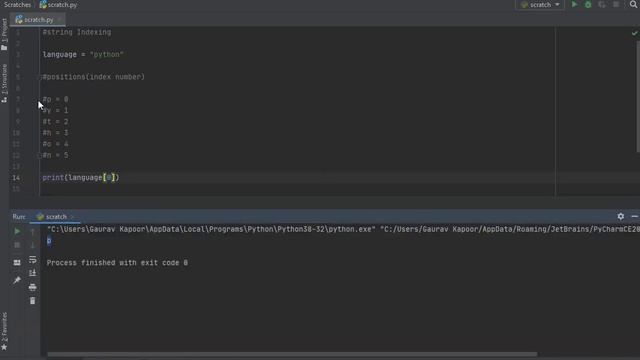Viewport: 640px width, 360px height.
Task: Pin the Run tab with the pin icon
Action: 17,280
